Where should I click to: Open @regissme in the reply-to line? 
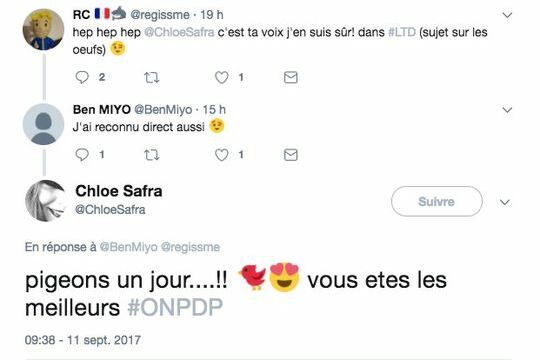tap(190, 247)
